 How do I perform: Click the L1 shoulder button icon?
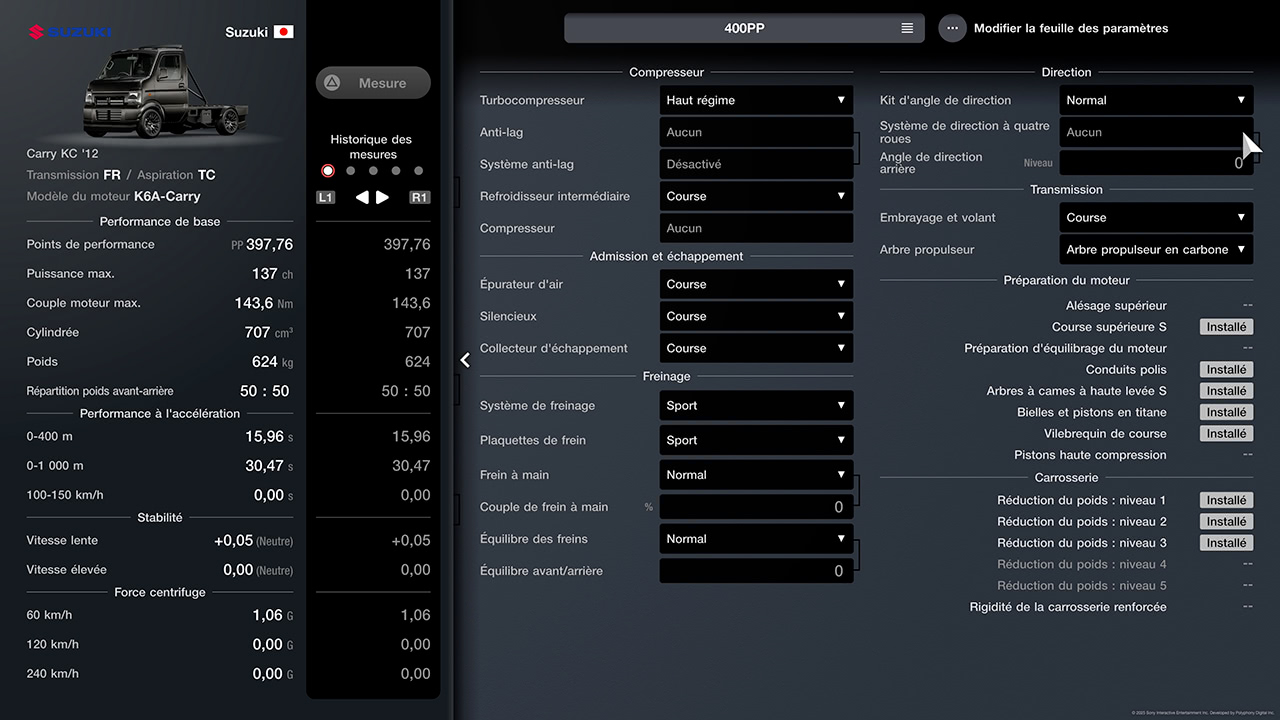point(326,198)
